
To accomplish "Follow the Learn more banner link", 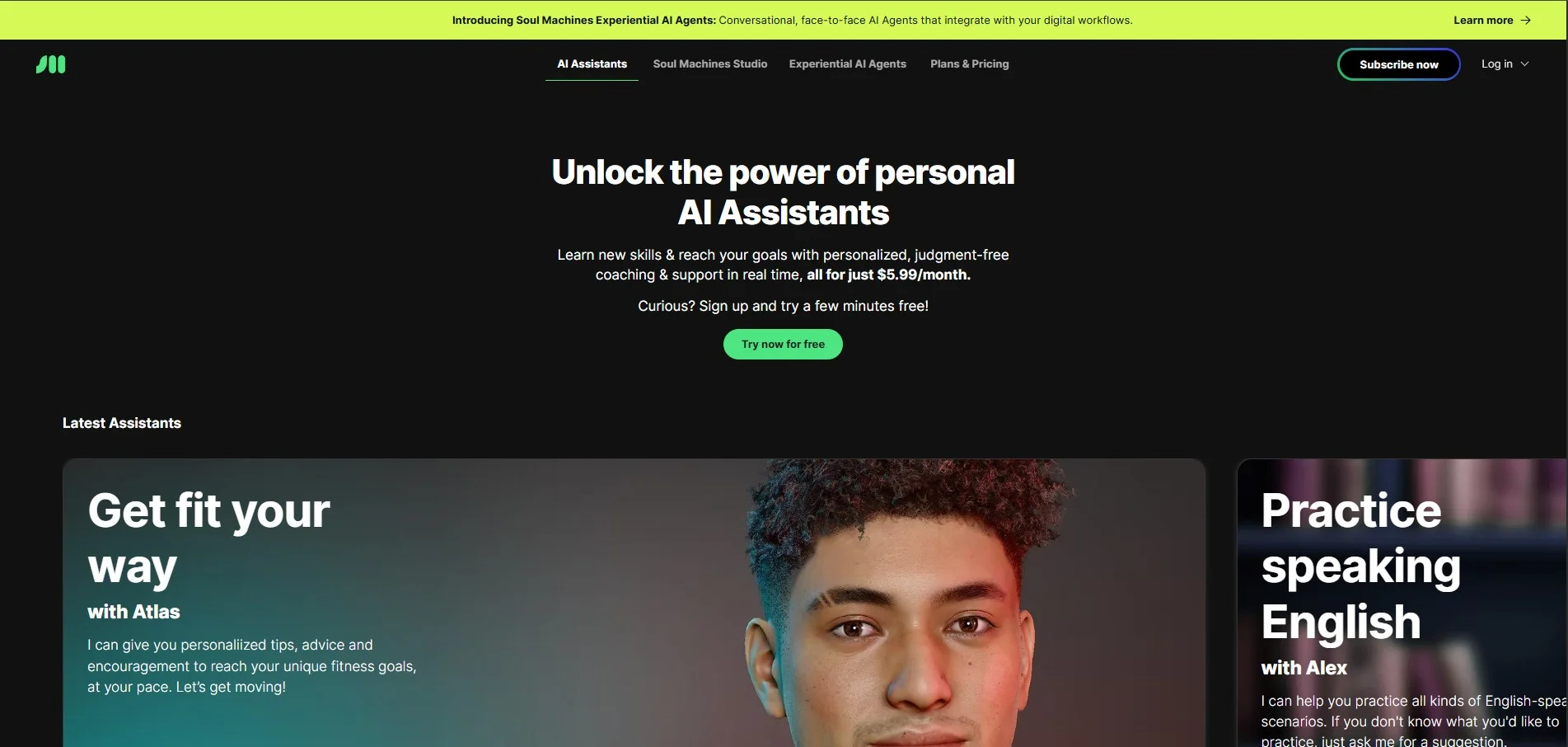I will 1491,20.
